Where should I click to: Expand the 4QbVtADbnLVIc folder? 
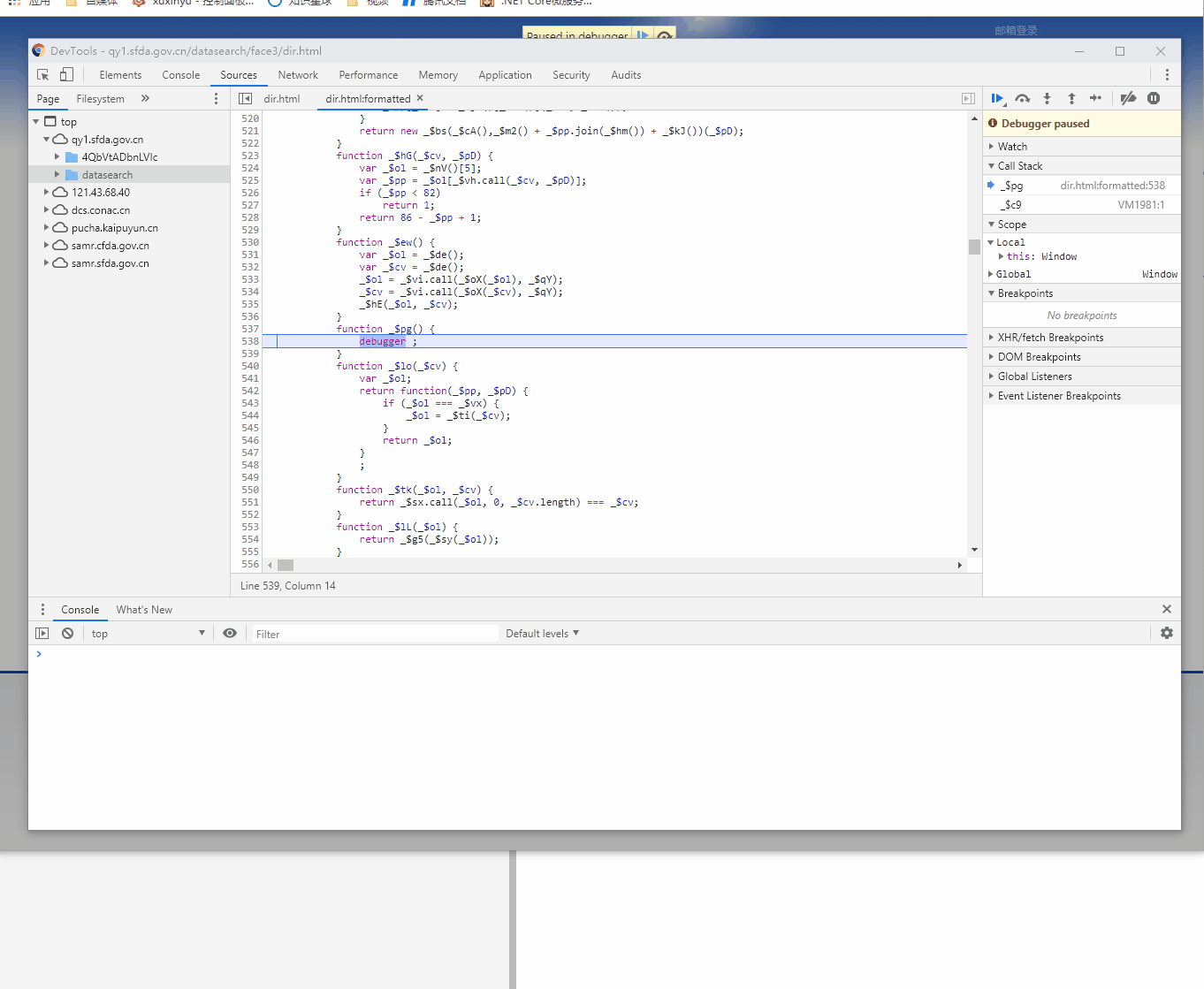pyautogui.click(x=57, y=157)
